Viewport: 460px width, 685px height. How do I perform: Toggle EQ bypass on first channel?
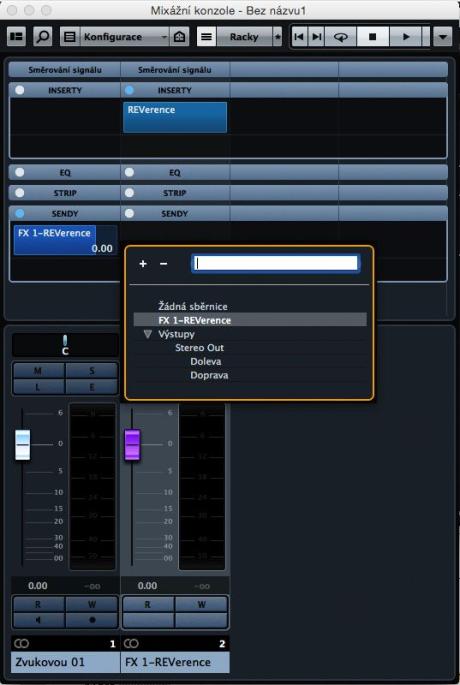coord(20,172)
